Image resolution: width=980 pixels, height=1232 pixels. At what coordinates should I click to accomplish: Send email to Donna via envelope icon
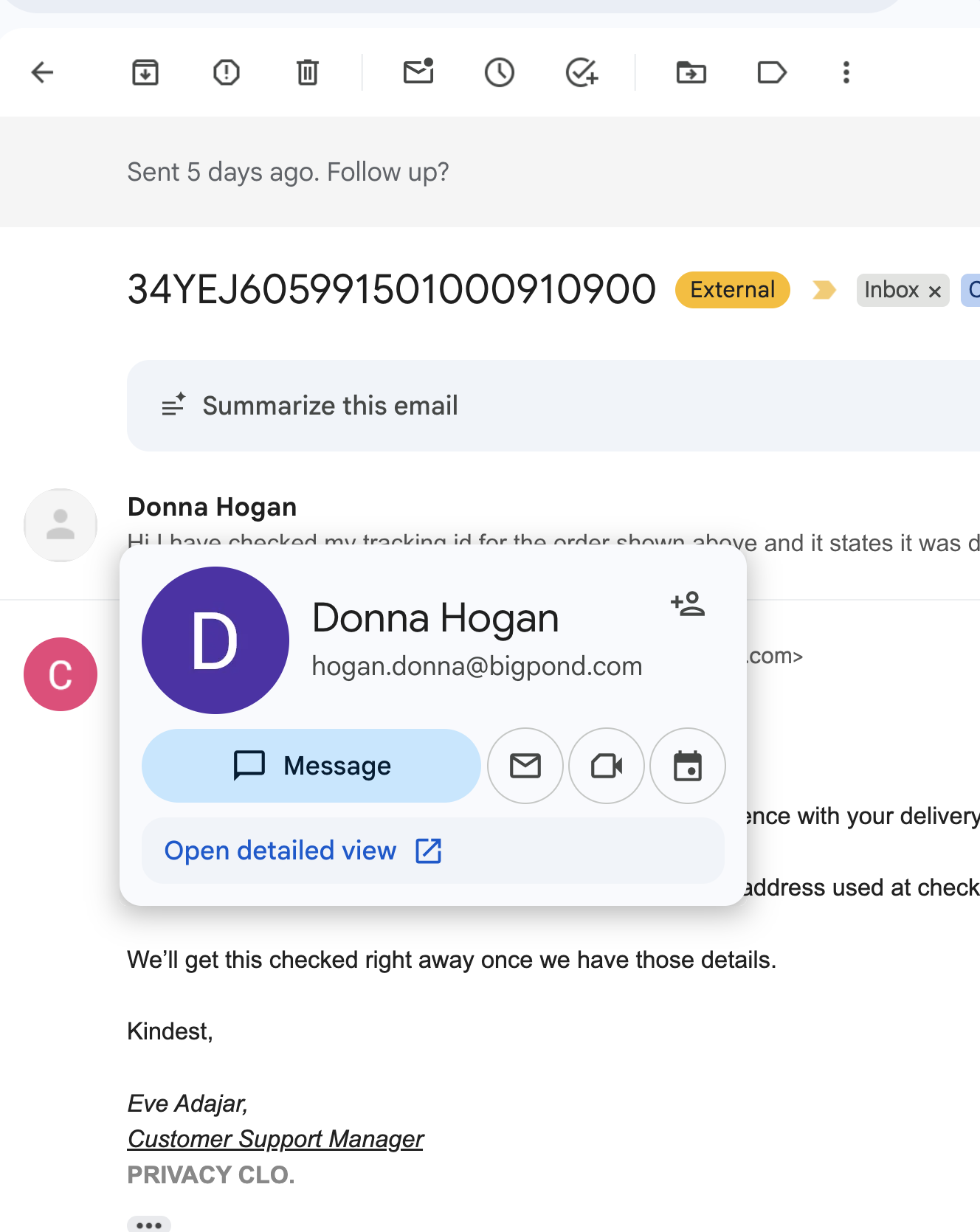coord(525,766)
